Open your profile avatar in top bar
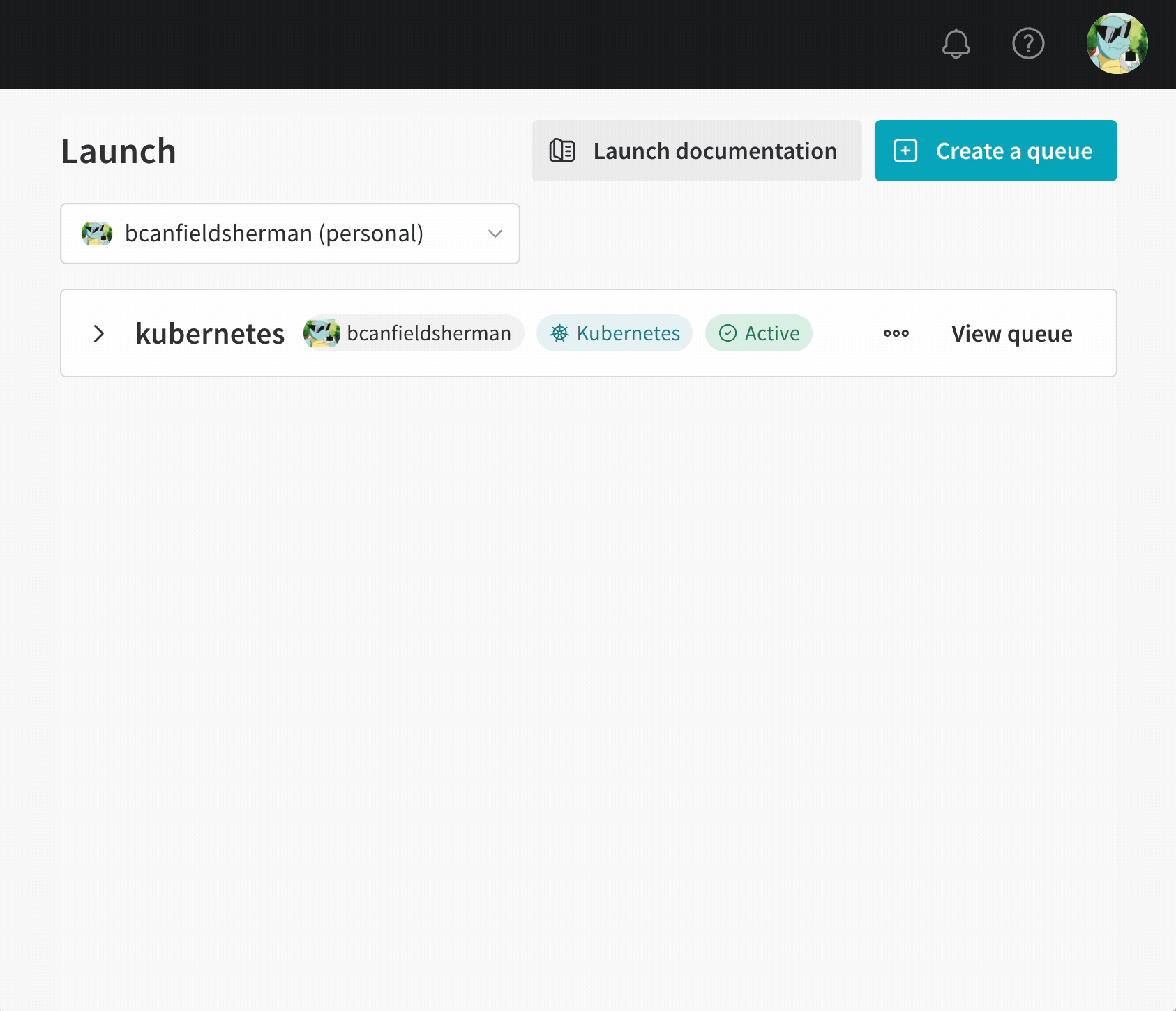Image resolution: width=1176 pixels, height=1011 pixels. pos(1116,44)
